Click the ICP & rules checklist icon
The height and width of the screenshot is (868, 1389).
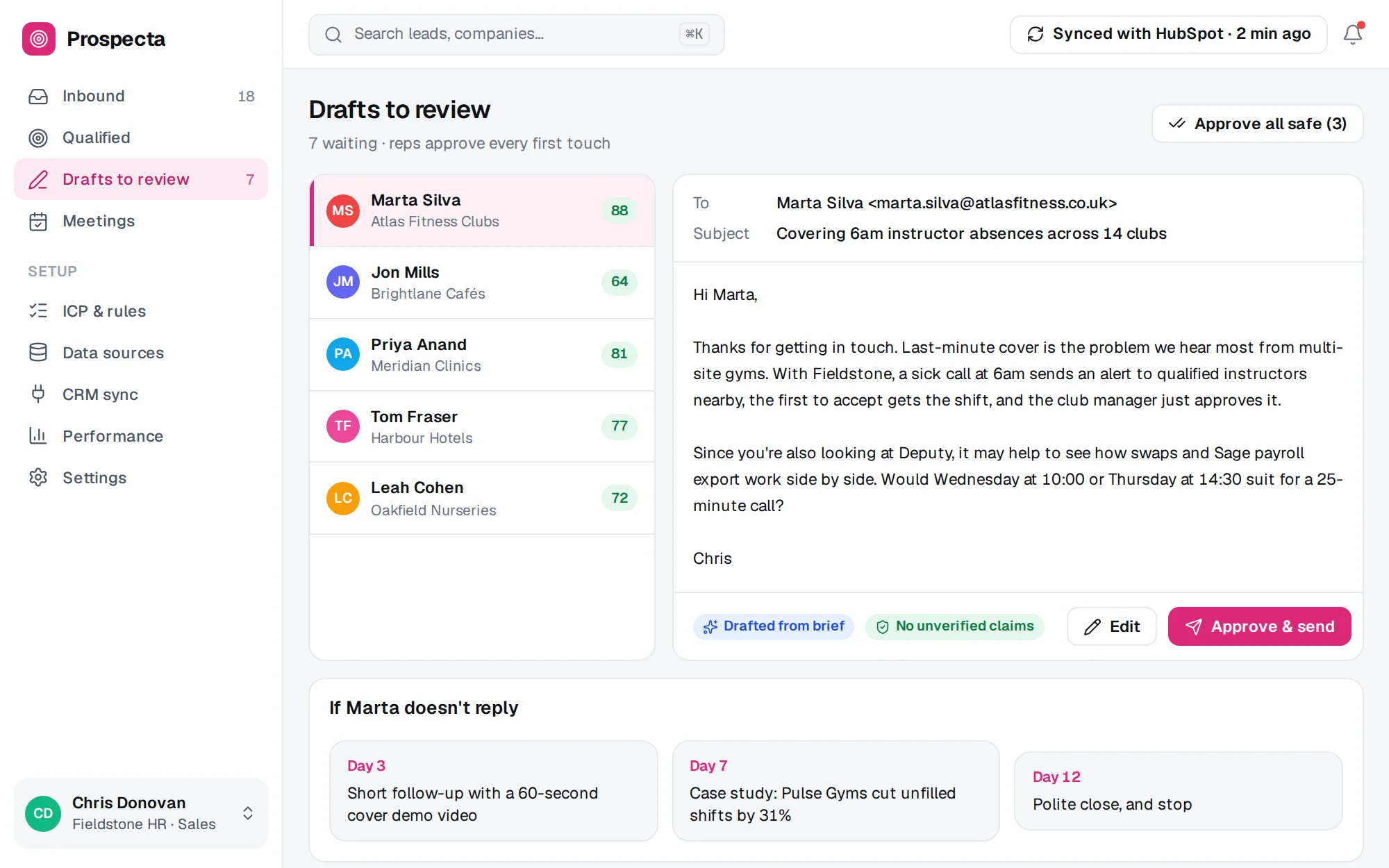[38, 311]
